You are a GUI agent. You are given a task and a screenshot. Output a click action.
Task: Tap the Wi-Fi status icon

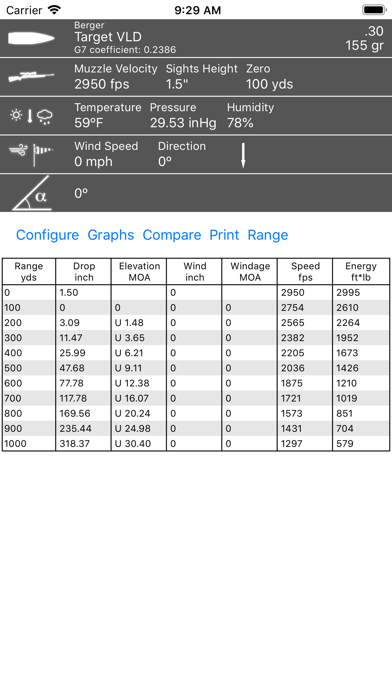click(x=54, y=10)
